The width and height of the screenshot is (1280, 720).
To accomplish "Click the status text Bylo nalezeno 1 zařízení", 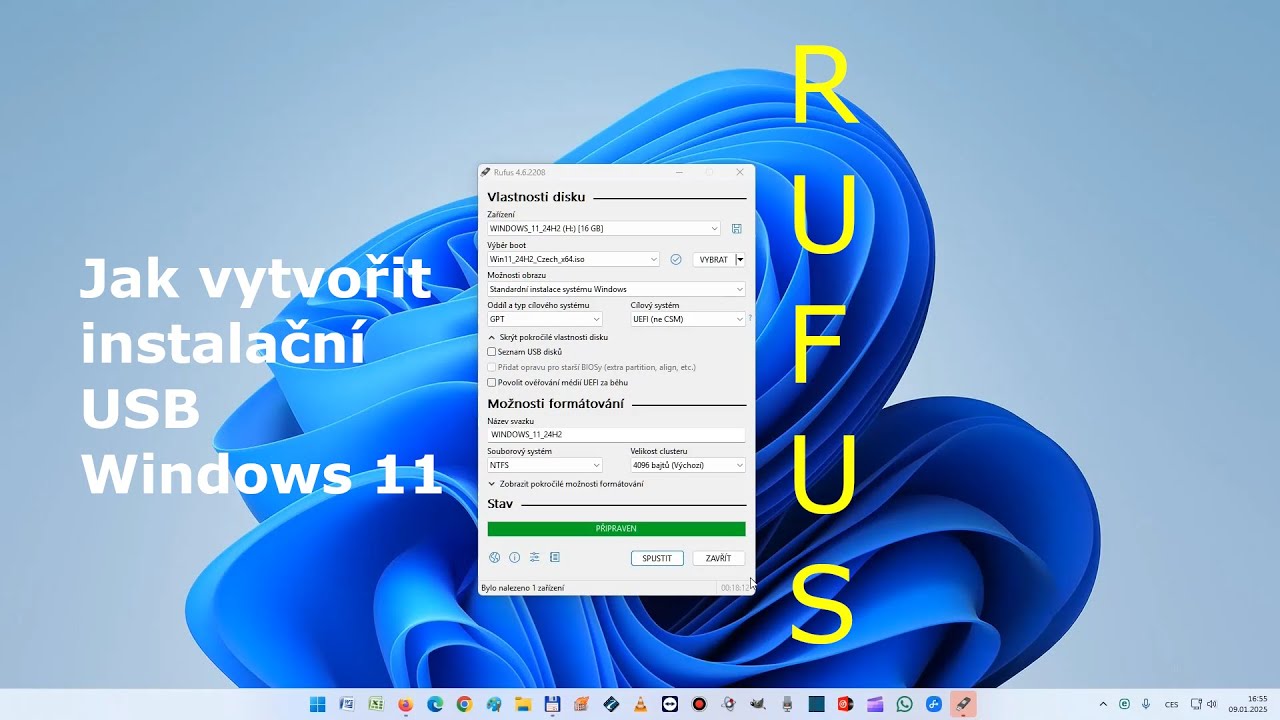I will 522,588.
